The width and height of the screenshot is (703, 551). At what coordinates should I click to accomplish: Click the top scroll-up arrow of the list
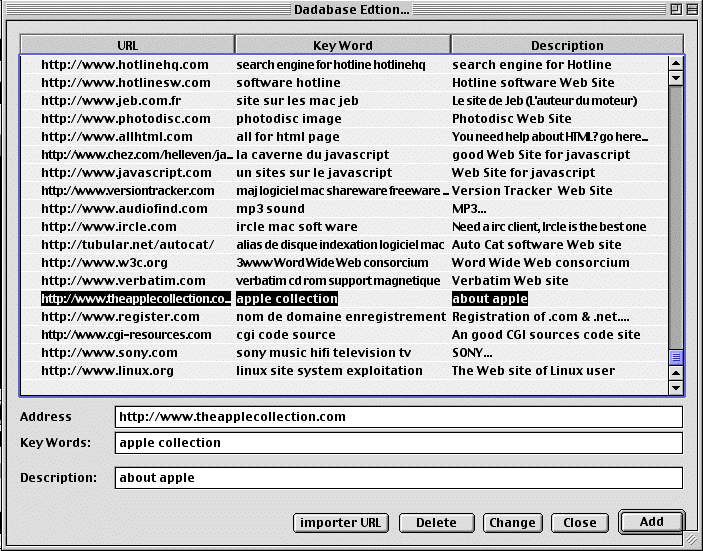(676, 63)
